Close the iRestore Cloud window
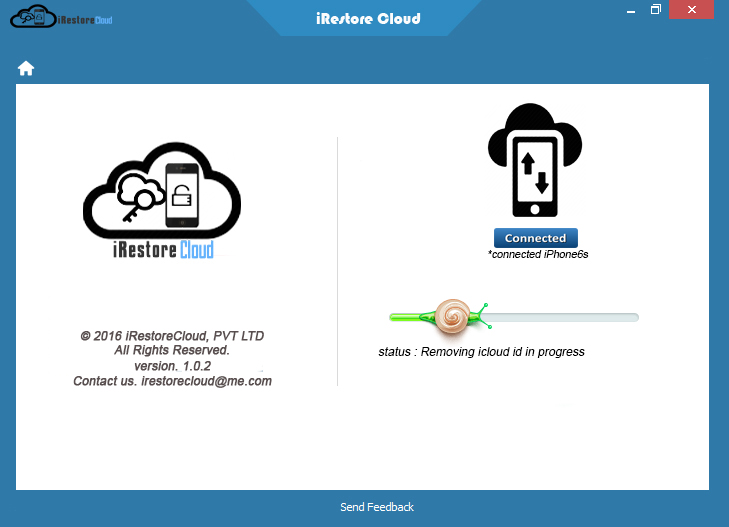Image resolution: width=729 pixels, height=527 pixels. pyautogui.click(x=691, y=10)
